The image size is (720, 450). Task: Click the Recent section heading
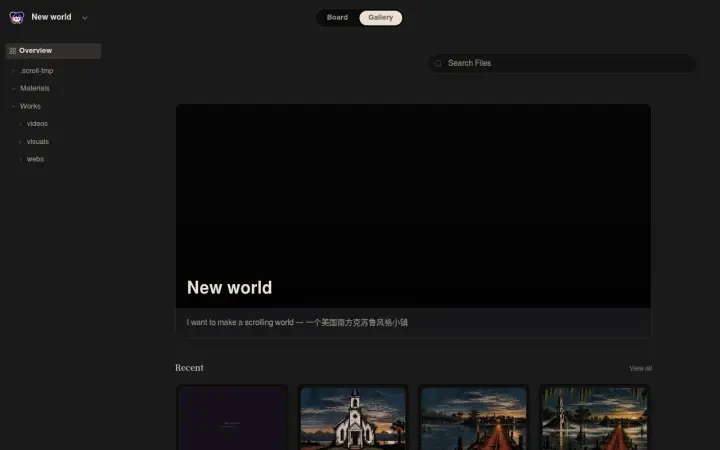pos(189,368)
